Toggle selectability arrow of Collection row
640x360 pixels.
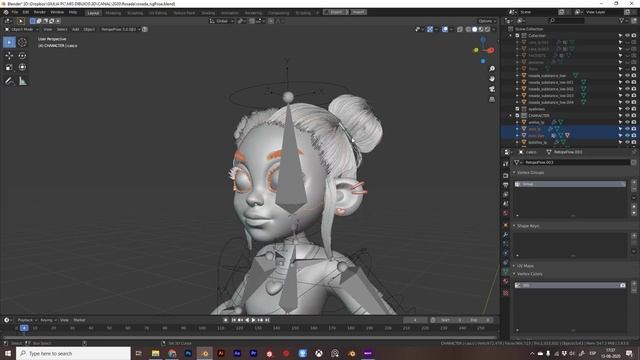(x=620, y=36)
